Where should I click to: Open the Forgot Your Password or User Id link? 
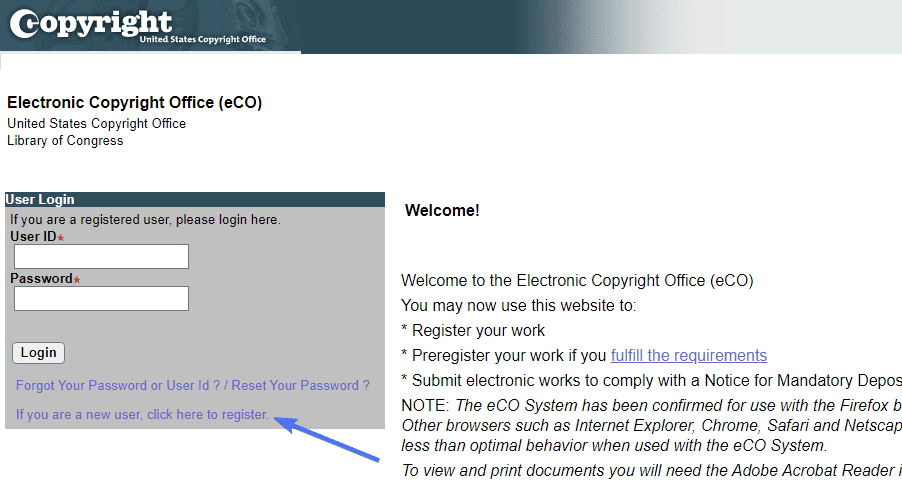118,386
